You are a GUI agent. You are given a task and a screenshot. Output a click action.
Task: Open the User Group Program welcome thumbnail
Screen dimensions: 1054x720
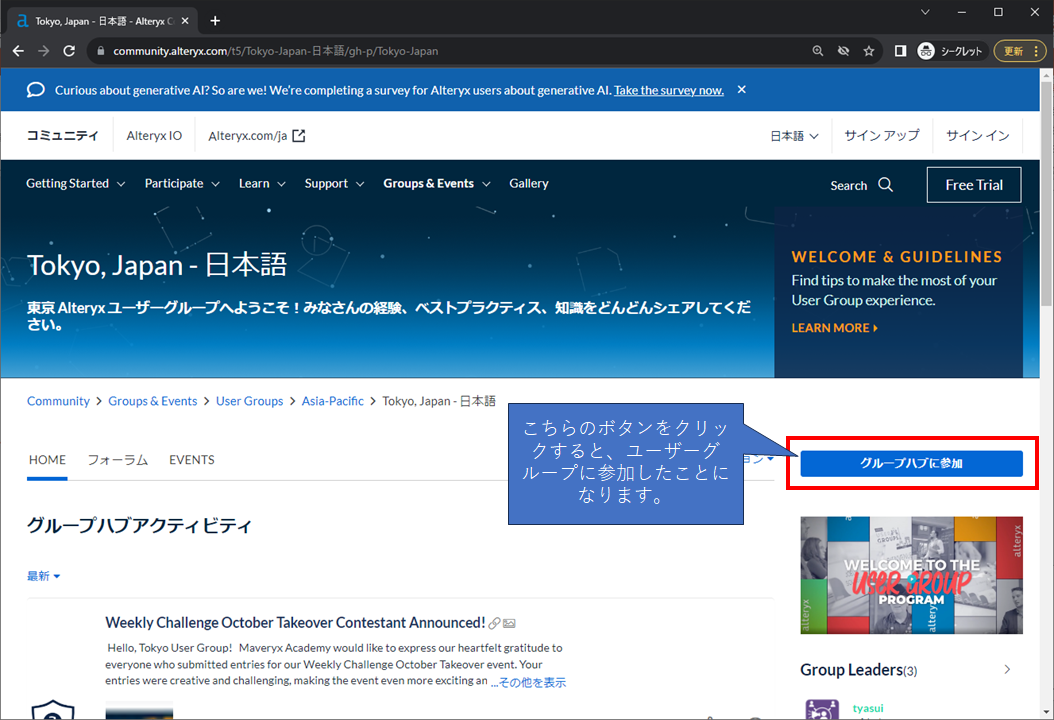coord(911,575)
